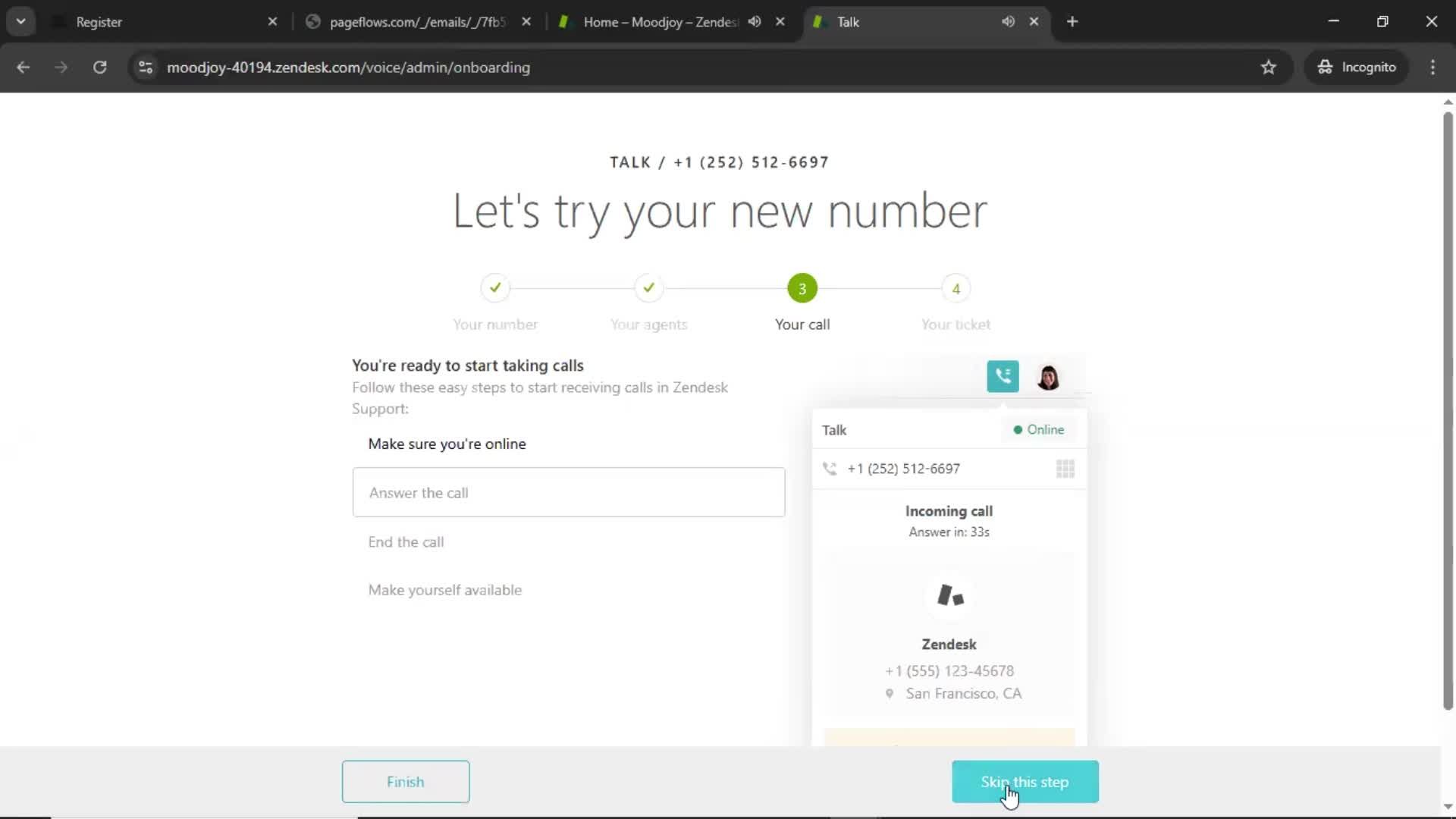
Task: Bookmark this page with star icon
Action: tap(1268, 67)
